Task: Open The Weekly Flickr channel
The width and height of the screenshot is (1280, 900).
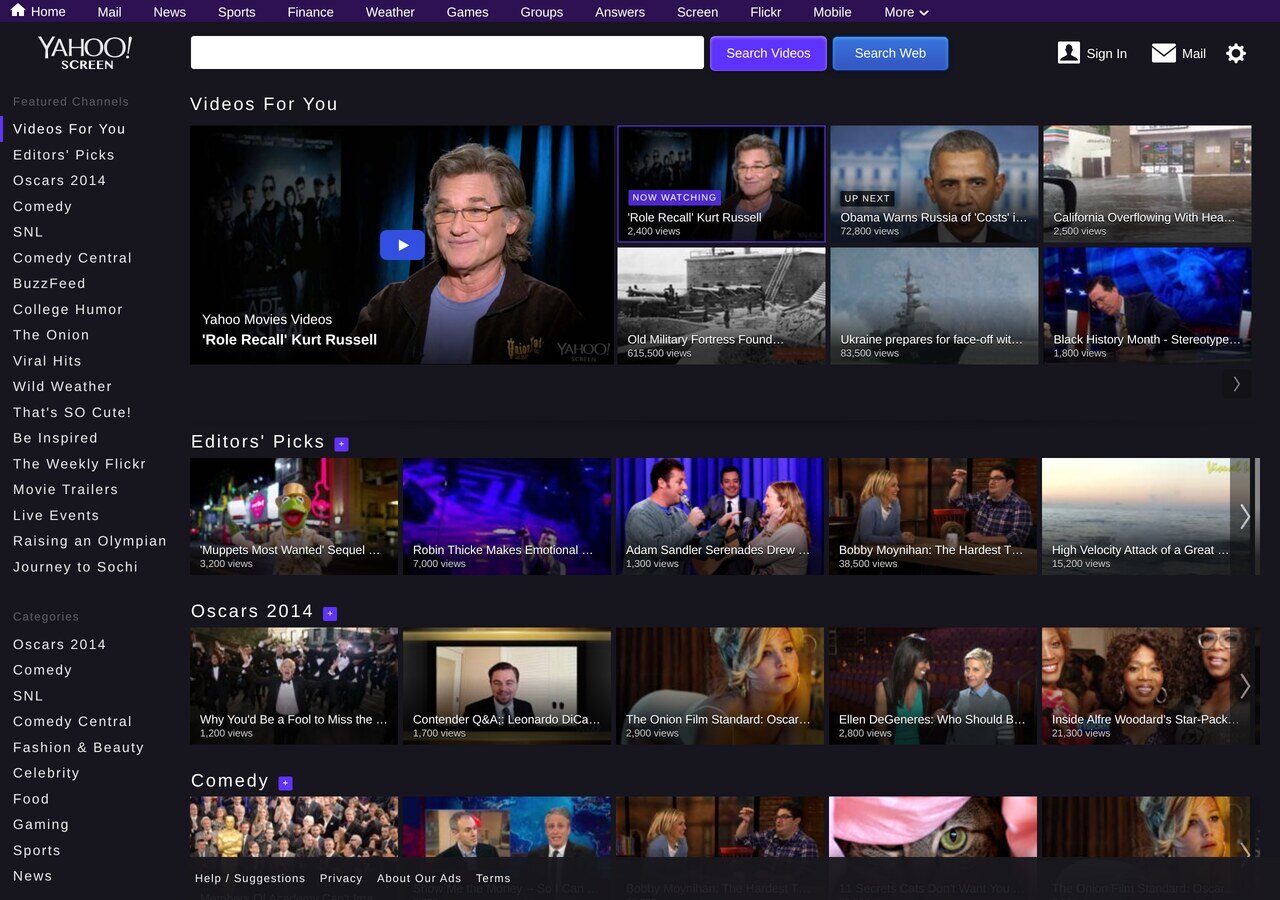Action: pyautogui.click(x=79, y=464)
